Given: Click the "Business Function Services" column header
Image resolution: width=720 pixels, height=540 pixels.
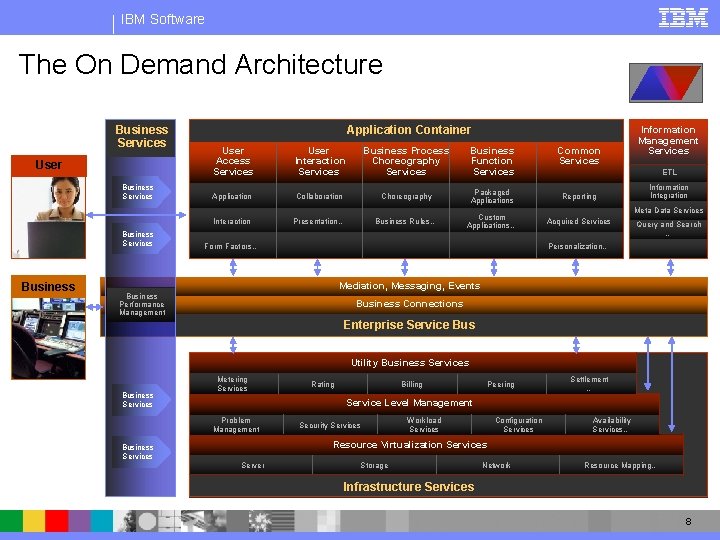Looking at the screenshot, I should tap(493, 161).
